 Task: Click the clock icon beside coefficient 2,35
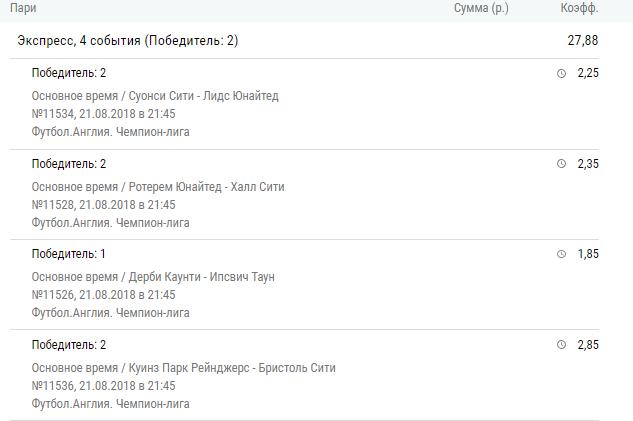(x=561, y=163)
